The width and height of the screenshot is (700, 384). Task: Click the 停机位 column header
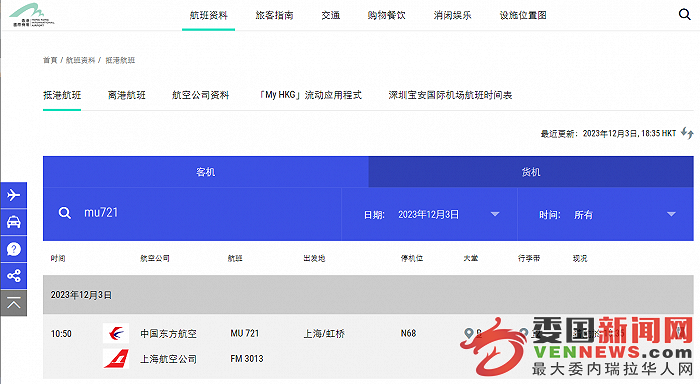(x=412, y=258)
